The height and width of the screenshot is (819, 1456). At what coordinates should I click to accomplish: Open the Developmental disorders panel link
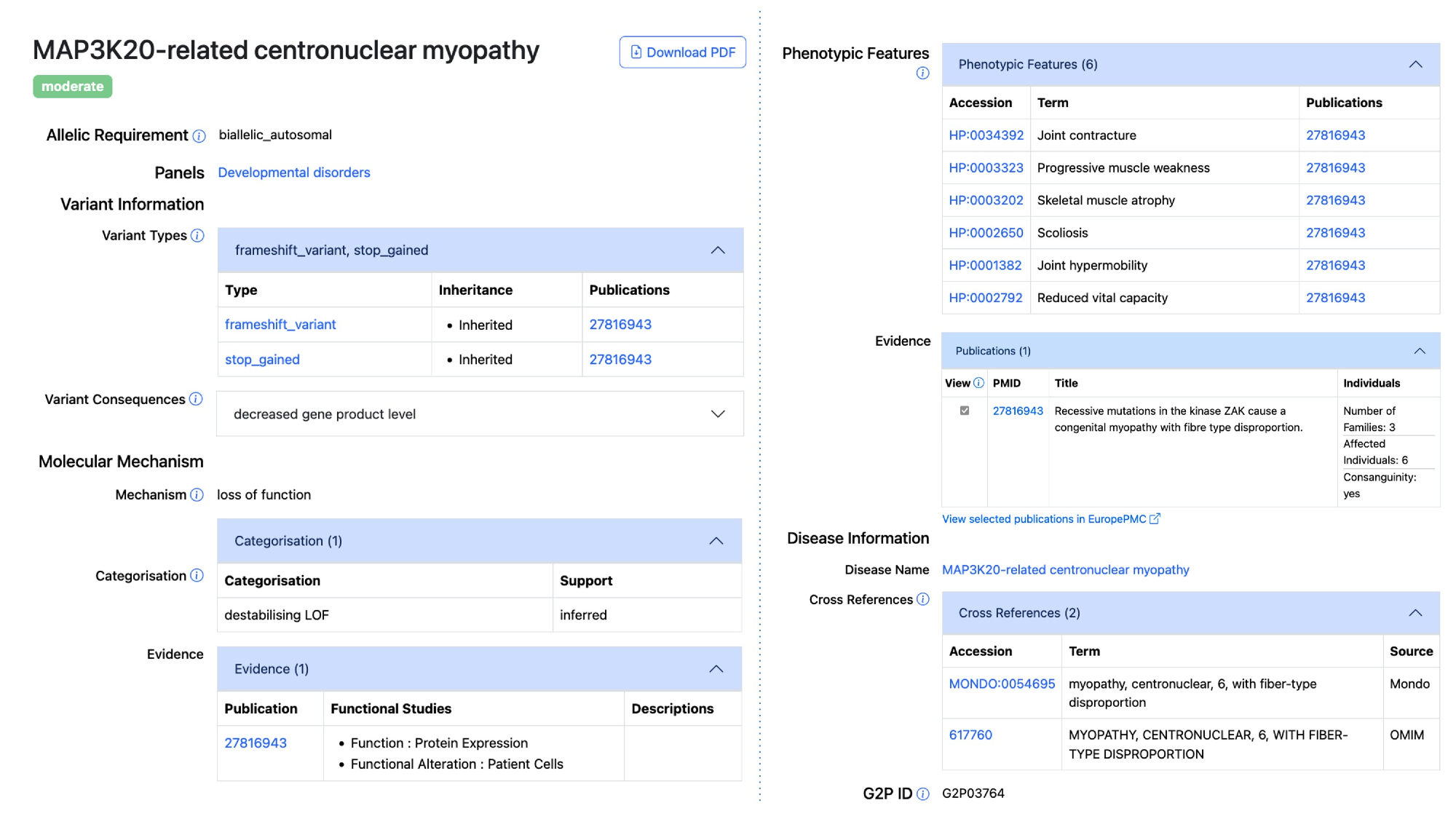tap(294, 173)
